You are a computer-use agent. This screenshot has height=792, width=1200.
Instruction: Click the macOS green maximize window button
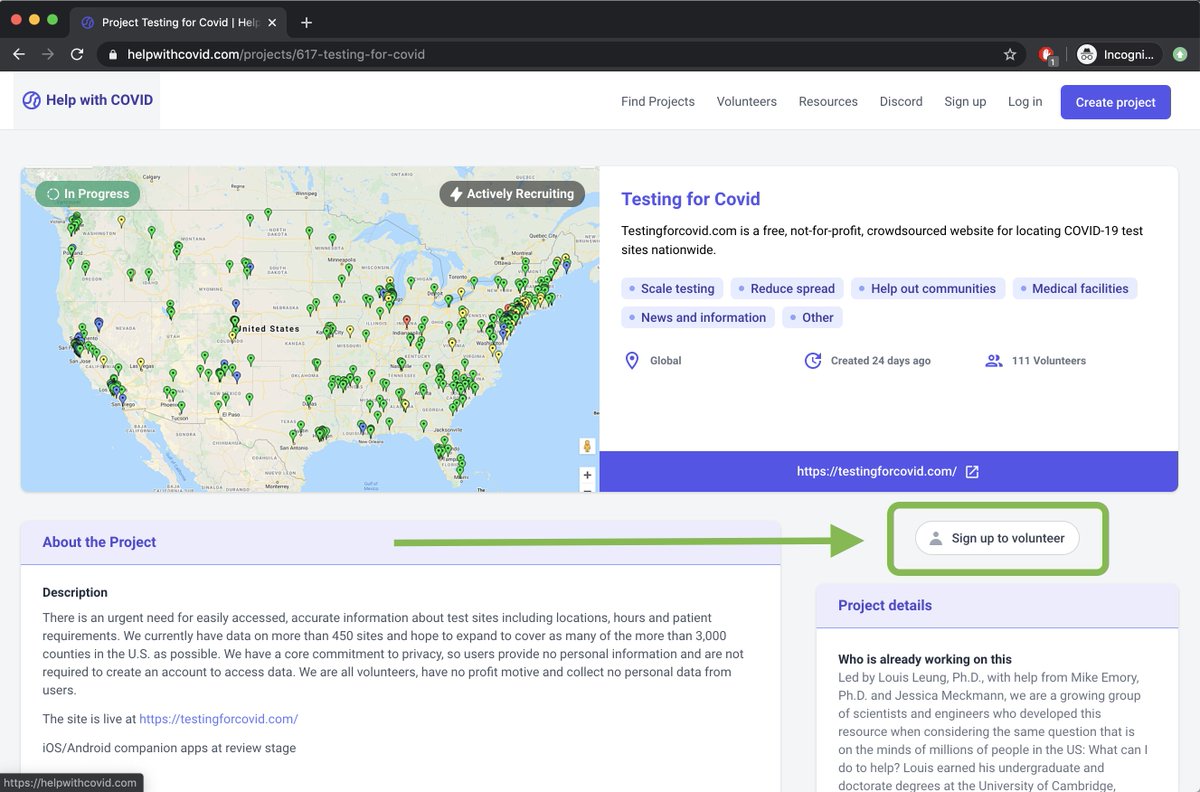point(53,20)
